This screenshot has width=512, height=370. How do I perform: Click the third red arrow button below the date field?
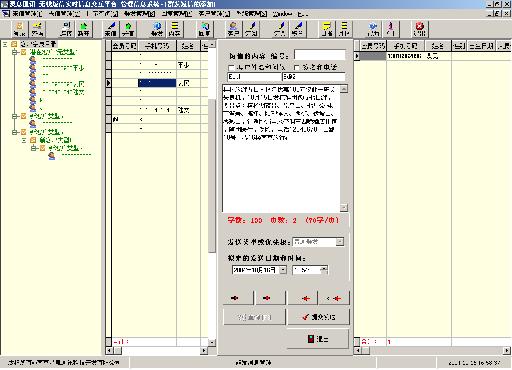tap(303, 298)
